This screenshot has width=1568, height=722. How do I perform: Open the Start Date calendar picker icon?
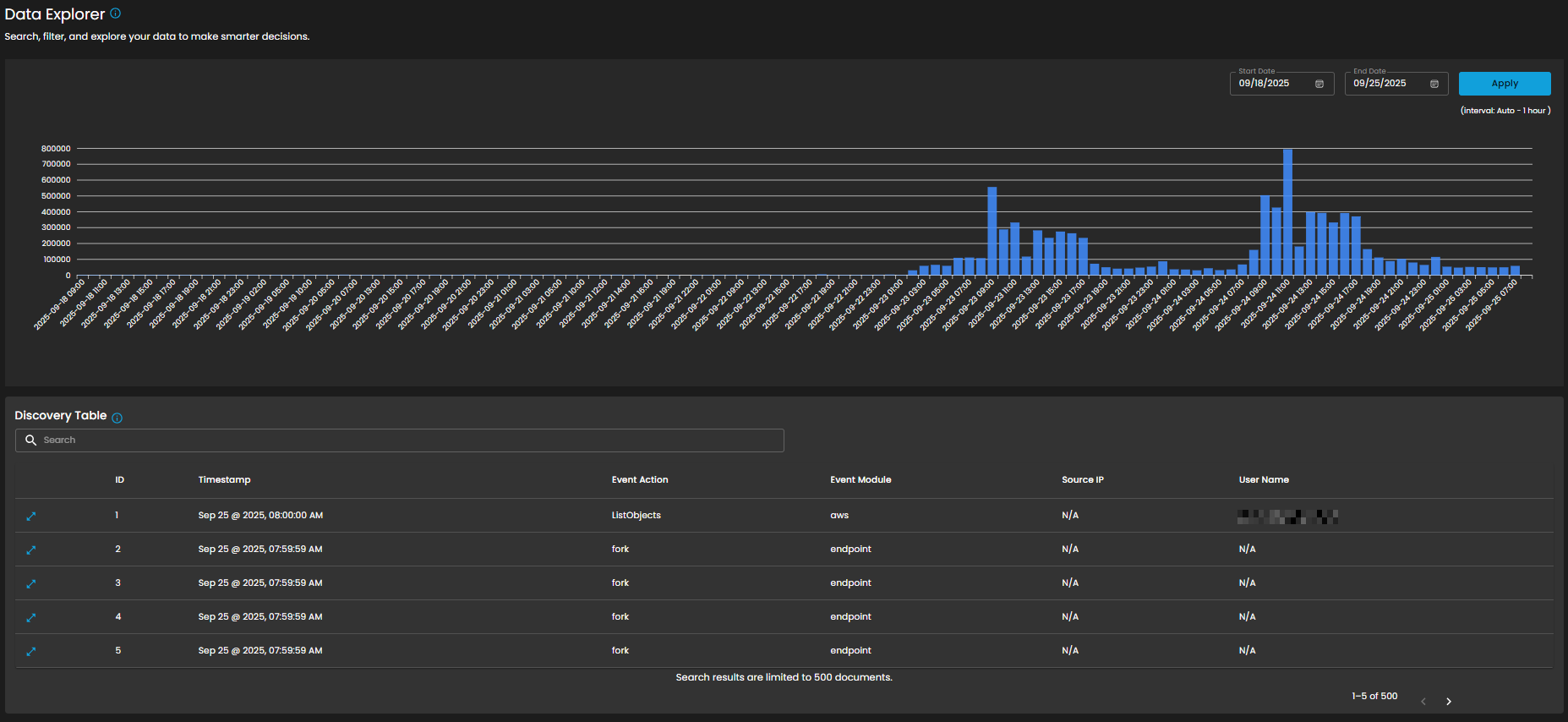point(1319,84)
